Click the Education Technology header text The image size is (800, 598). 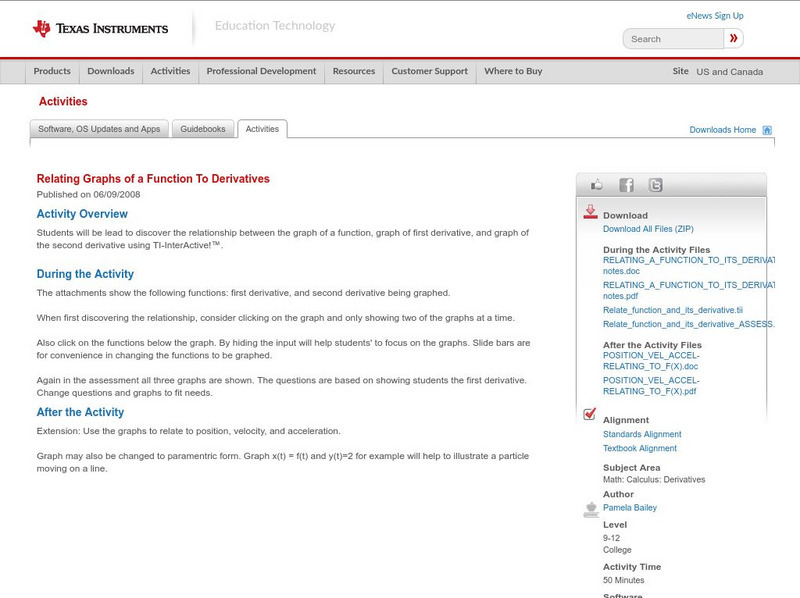(275, 26)
